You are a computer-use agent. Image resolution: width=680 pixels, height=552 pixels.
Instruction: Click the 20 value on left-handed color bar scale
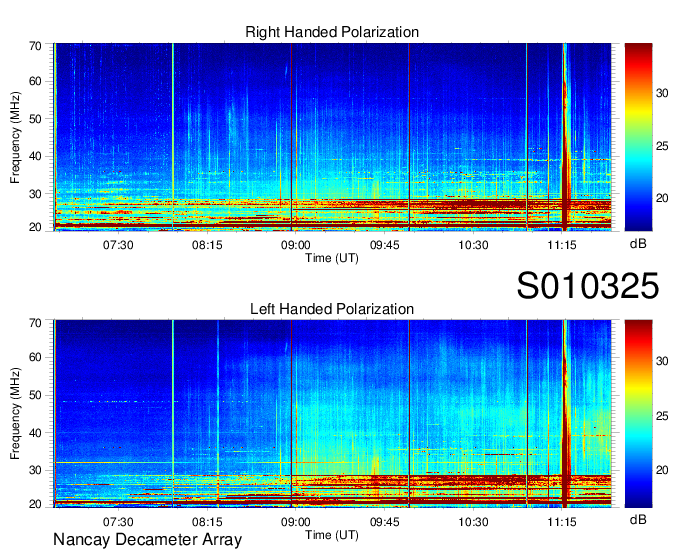tap(662, 470)
